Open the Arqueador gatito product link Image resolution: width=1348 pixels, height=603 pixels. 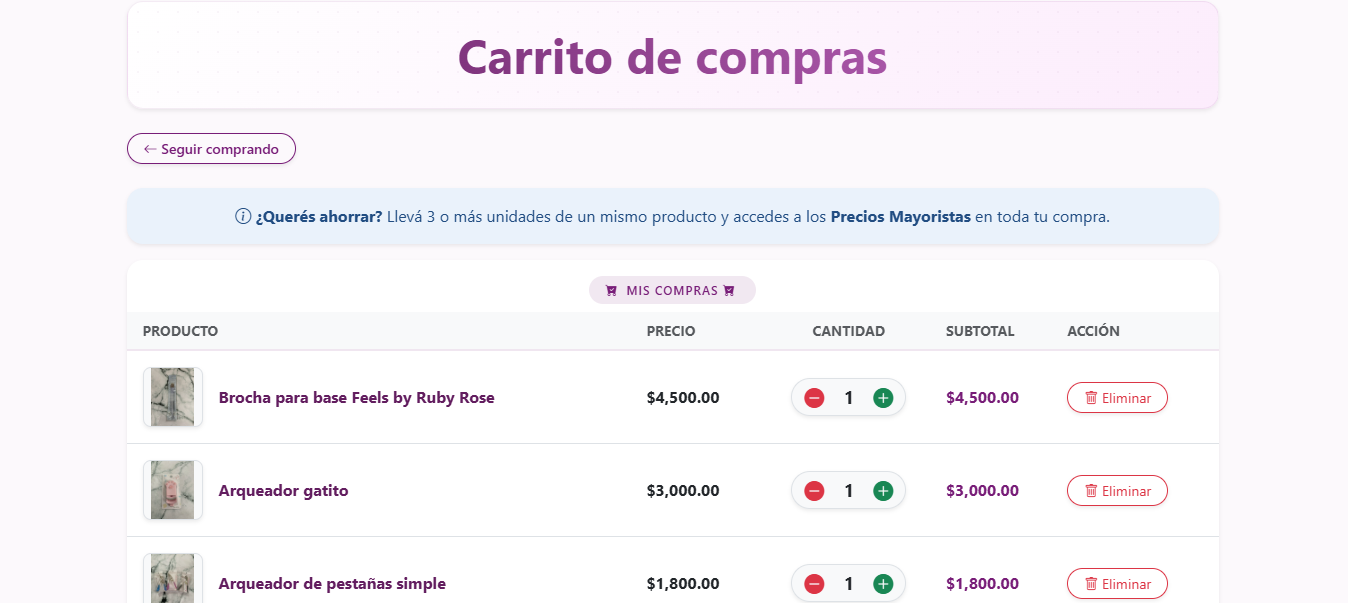(x=283, y=490)
